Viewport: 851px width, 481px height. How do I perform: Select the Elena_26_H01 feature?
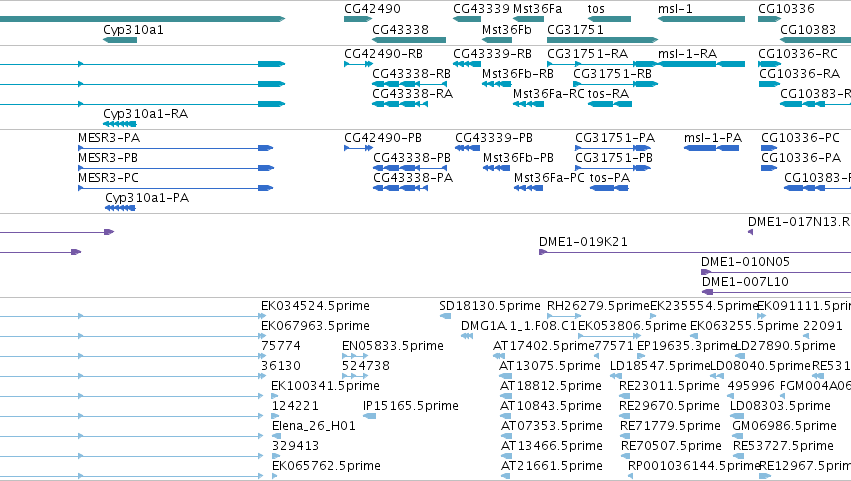click(276, 436)
